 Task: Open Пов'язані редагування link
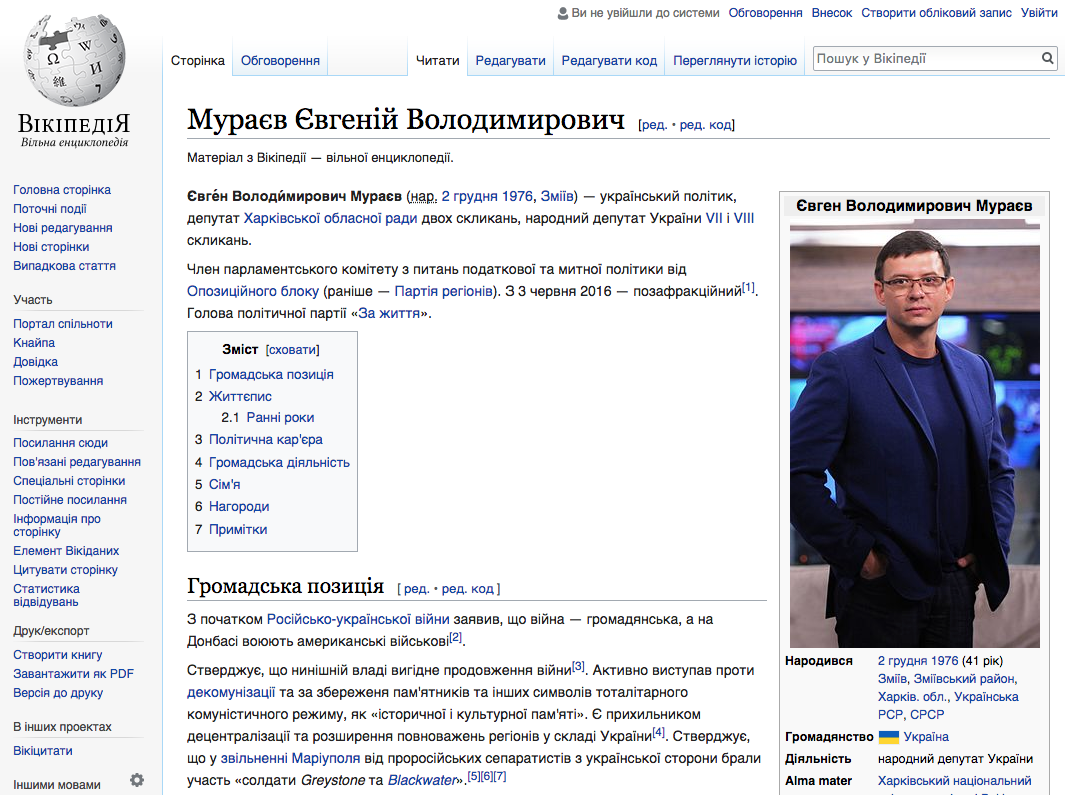tap(77, 461)
